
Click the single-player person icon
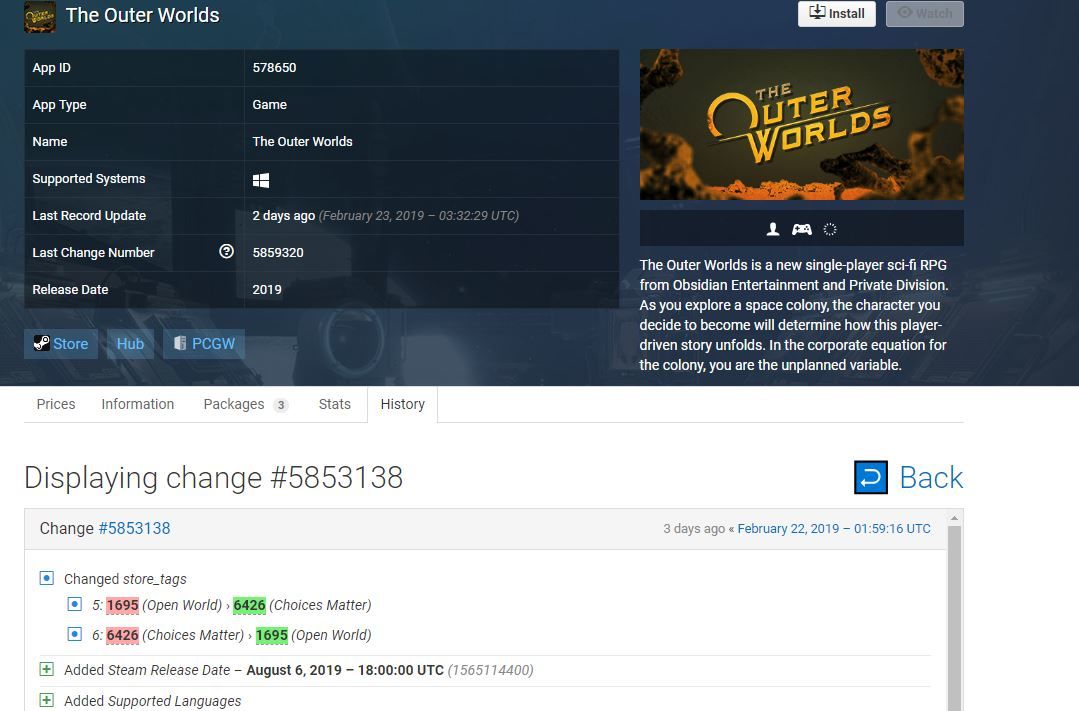pos(773,229)
